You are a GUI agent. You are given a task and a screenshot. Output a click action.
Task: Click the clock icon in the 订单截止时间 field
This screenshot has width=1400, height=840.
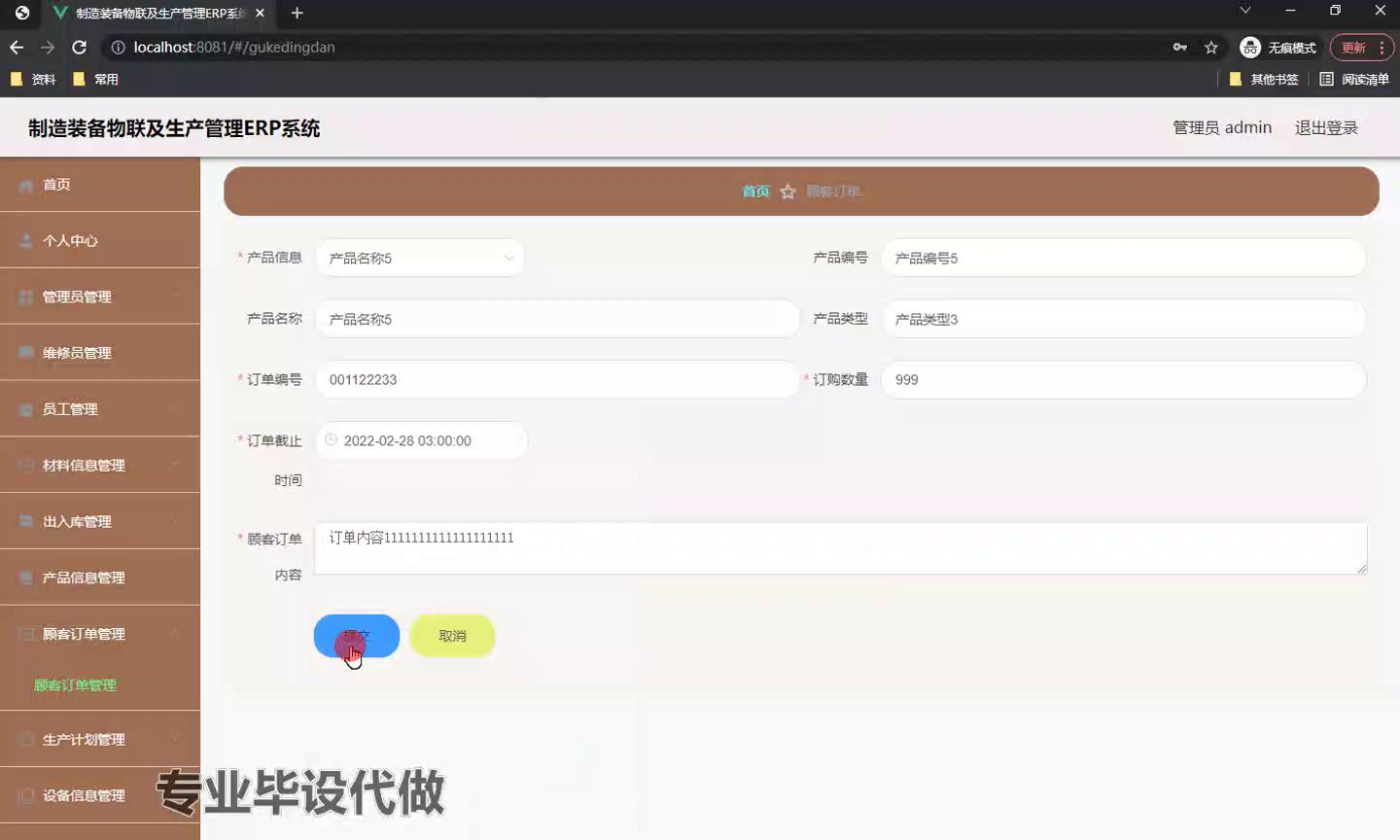pyautogui.click(x=331, y=440)
